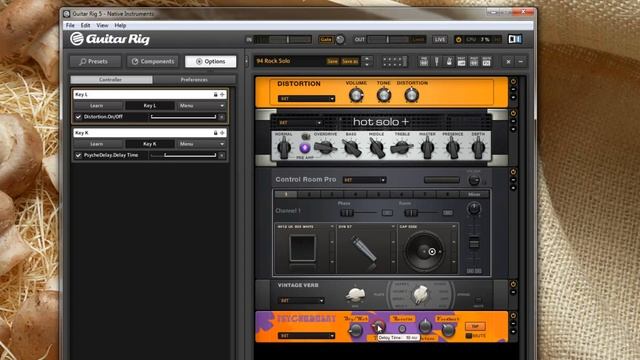Screen dimensions: 640x360
Task: Select Control Room Pro channel 1 tab
Action: [x=286, y=195]
